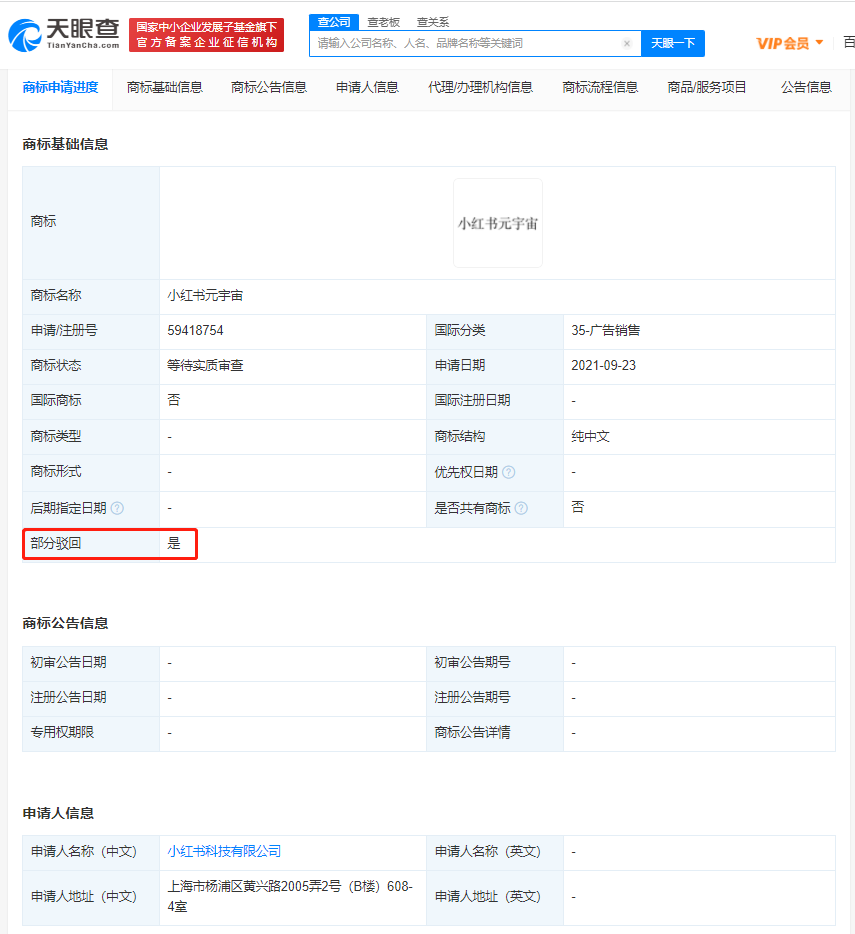Switch to the 查老板 search tab
Image resolution: width=855 pixels, height=934 pixels.
pyautogui.click(x=384, y=21)
